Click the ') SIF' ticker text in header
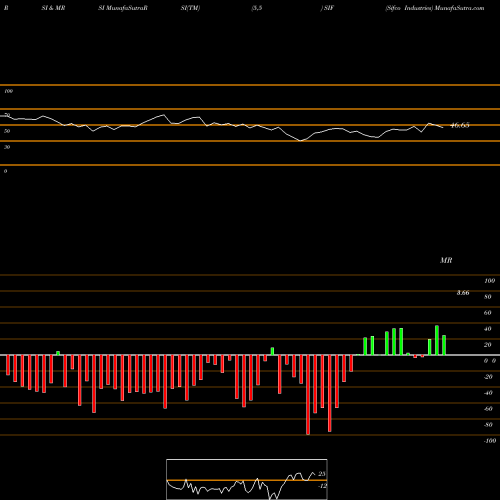Viewport: 500px width, 500px height. click(327, 8)
